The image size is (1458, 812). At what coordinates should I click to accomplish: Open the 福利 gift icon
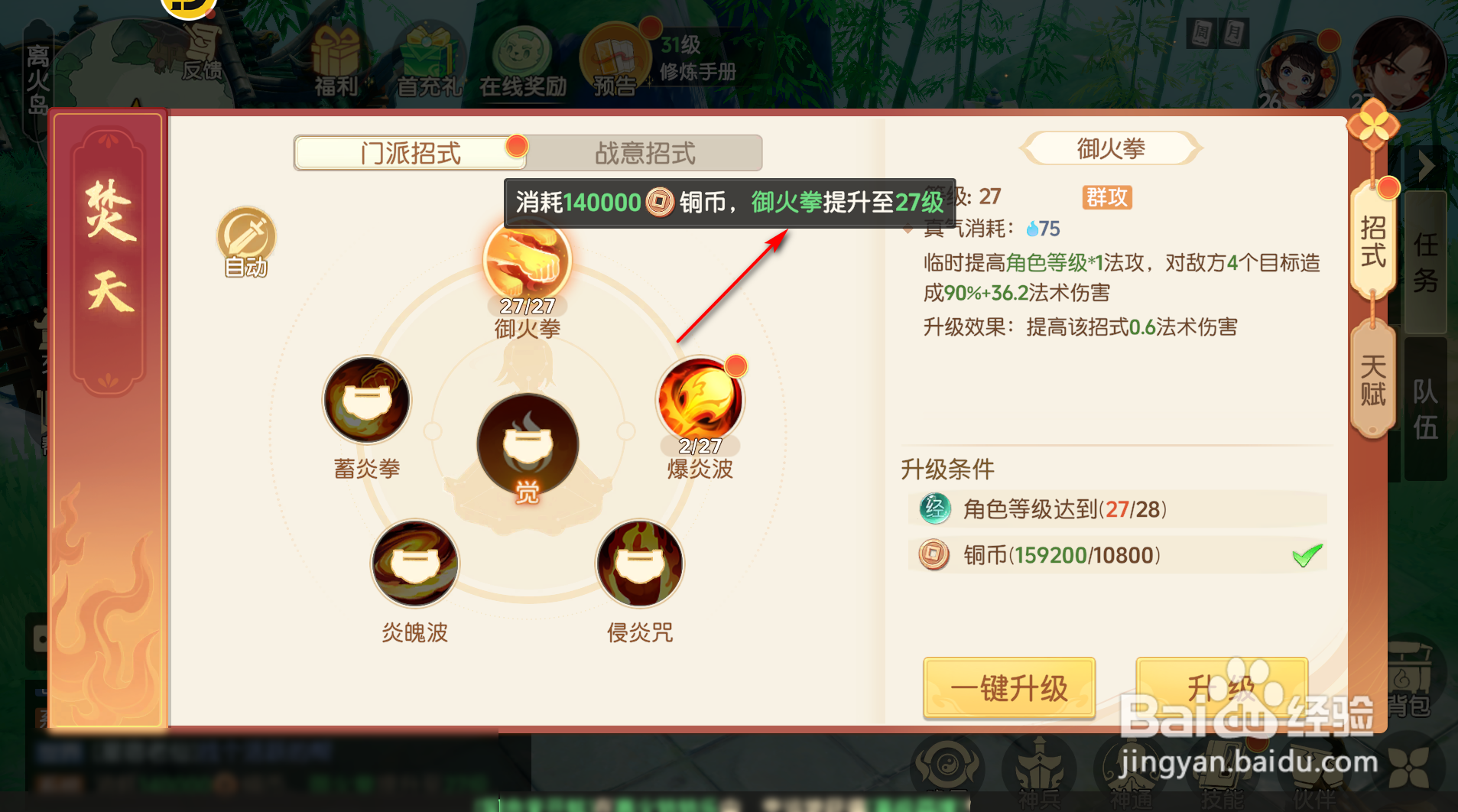click(x=336, y=61)
